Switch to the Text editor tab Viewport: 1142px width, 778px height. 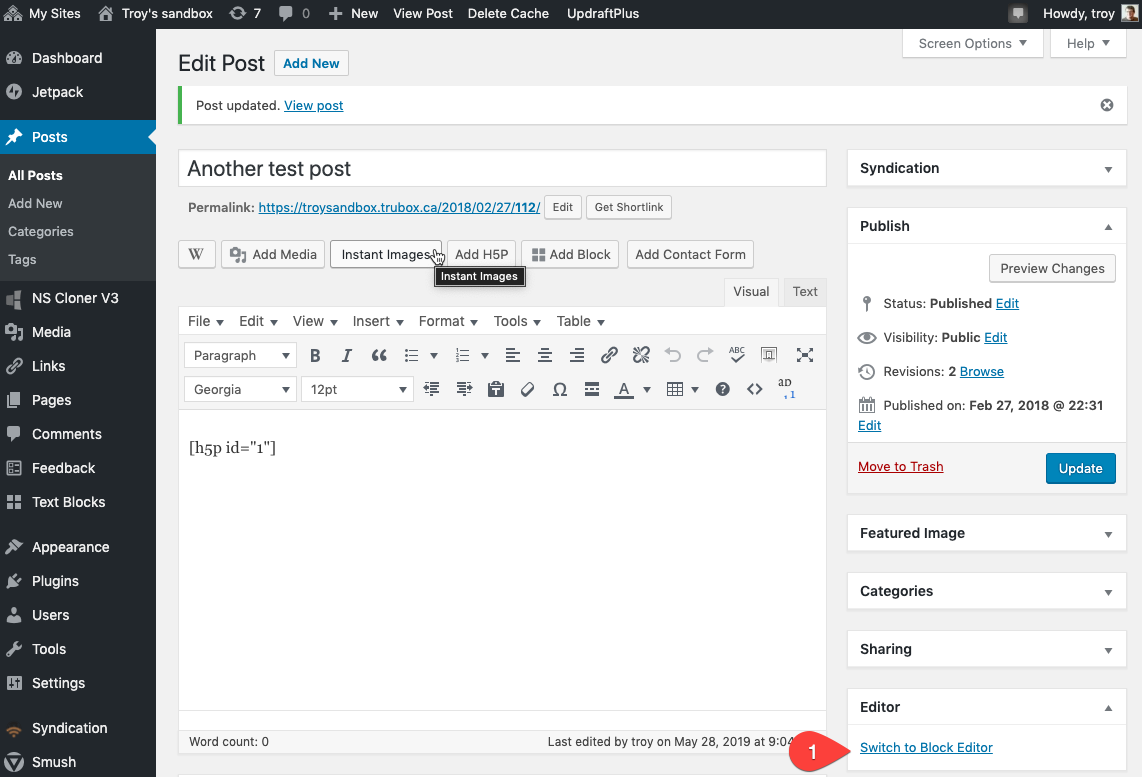coord(805,291)
